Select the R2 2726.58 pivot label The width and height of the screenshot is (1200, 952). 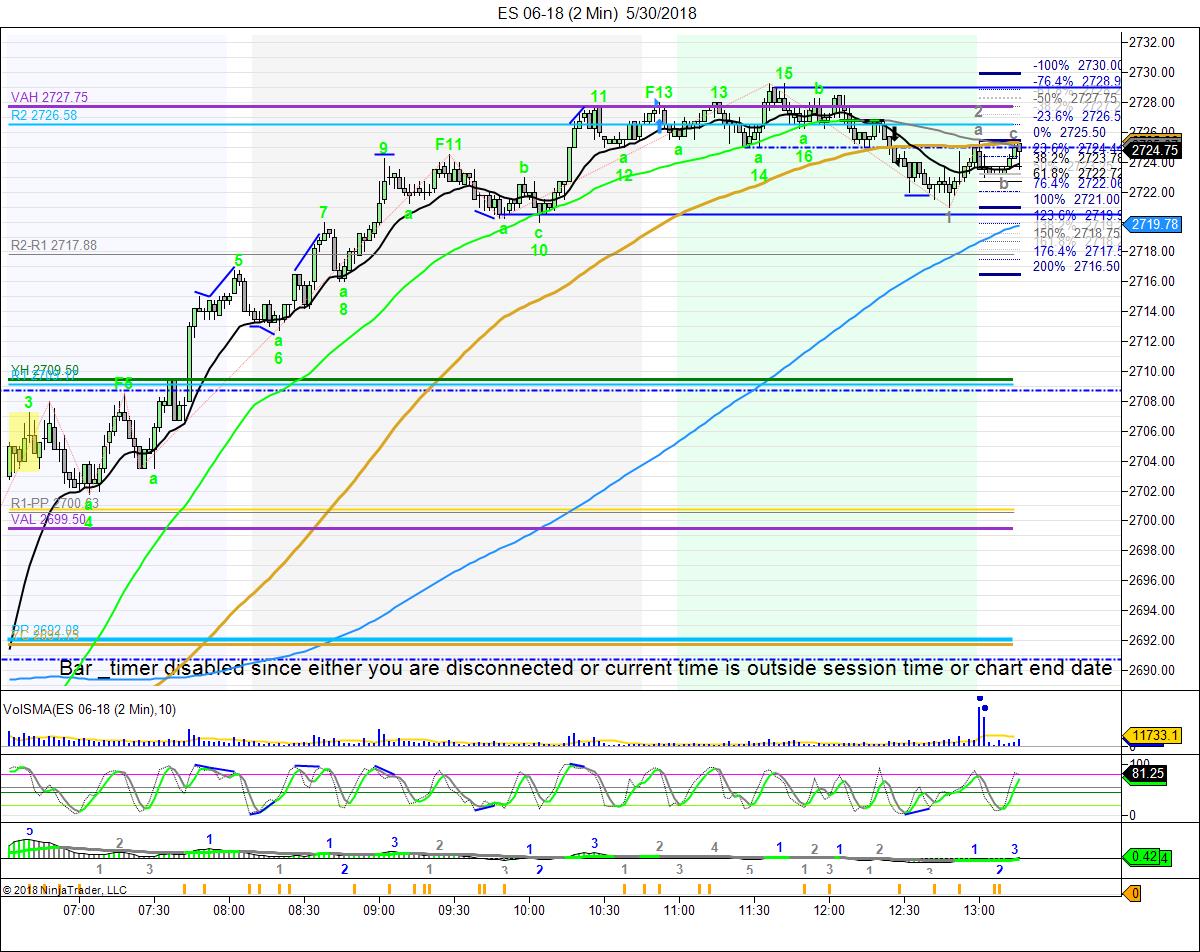click(44, 116)
